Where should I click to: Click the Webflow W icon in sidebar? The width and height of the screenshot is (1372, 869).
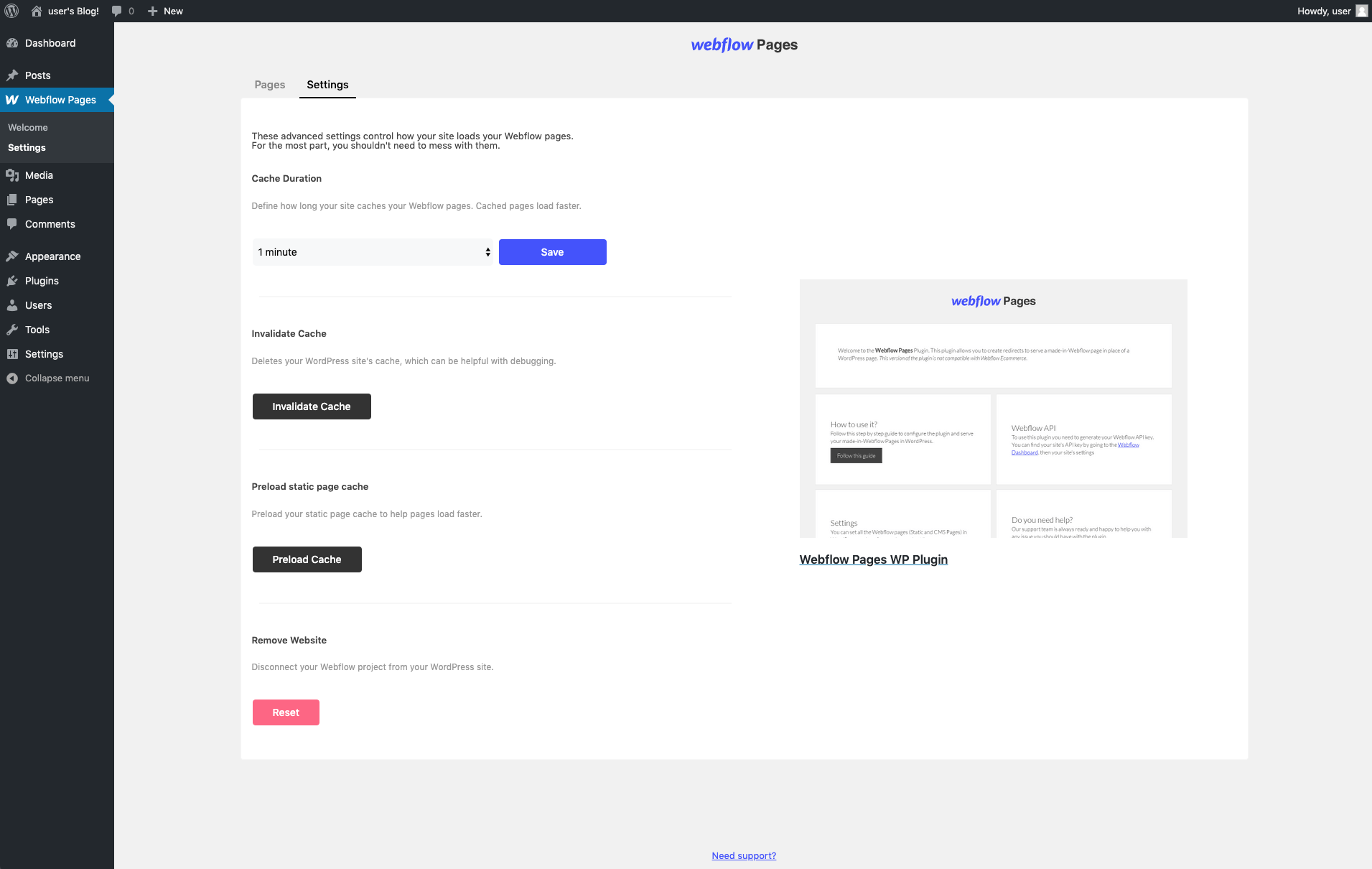(x=12, y=100)
